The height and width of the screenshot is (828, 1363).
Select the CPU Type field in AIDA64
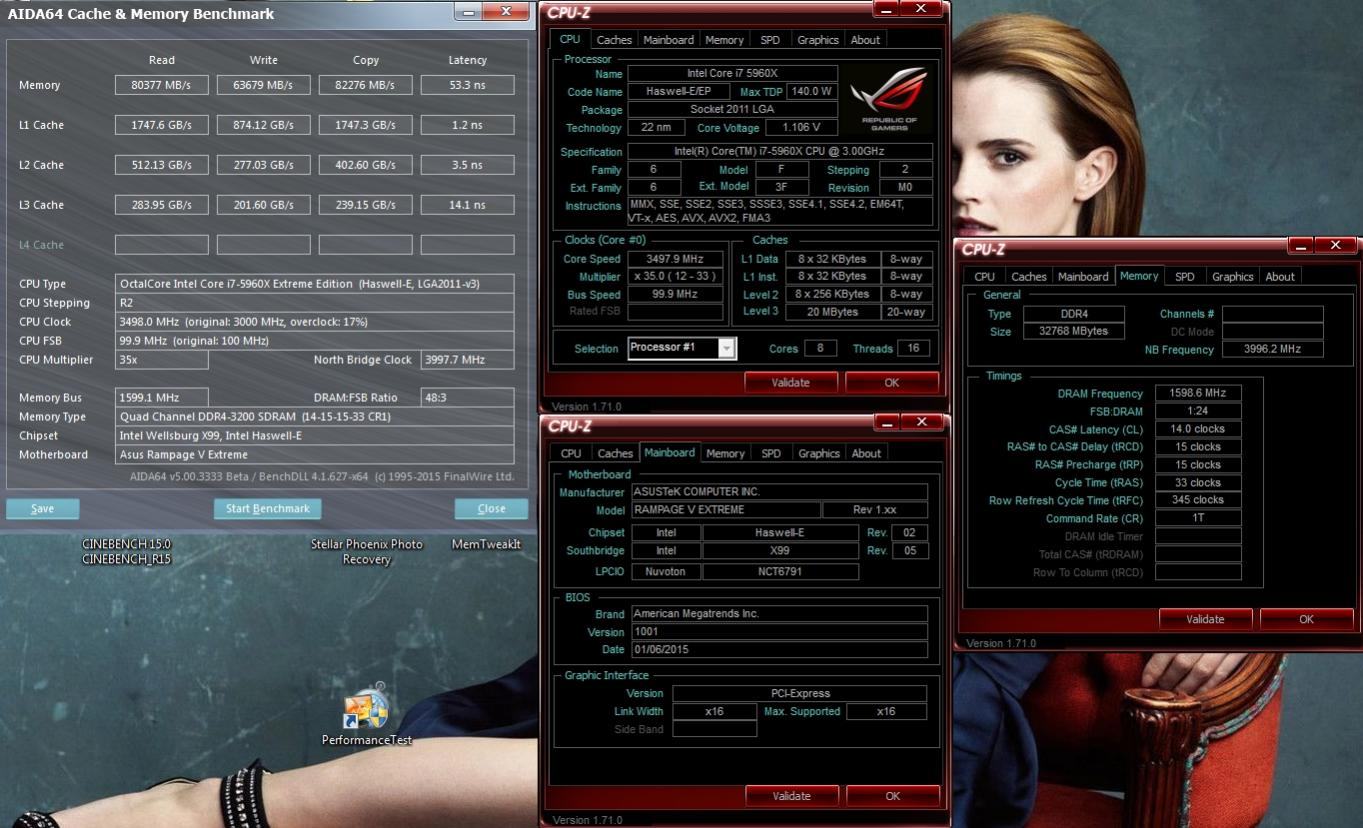coord(315,284)
